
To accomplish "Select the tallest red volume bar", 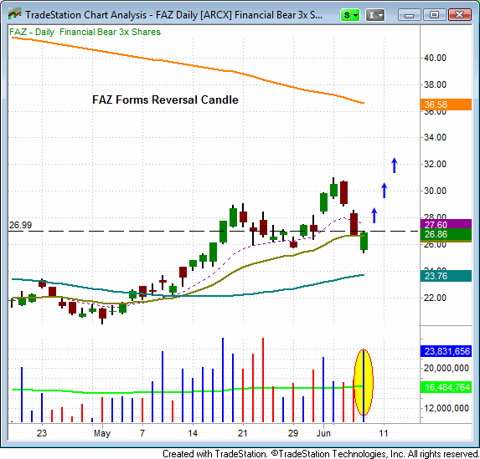I will [x=263, y=380].
